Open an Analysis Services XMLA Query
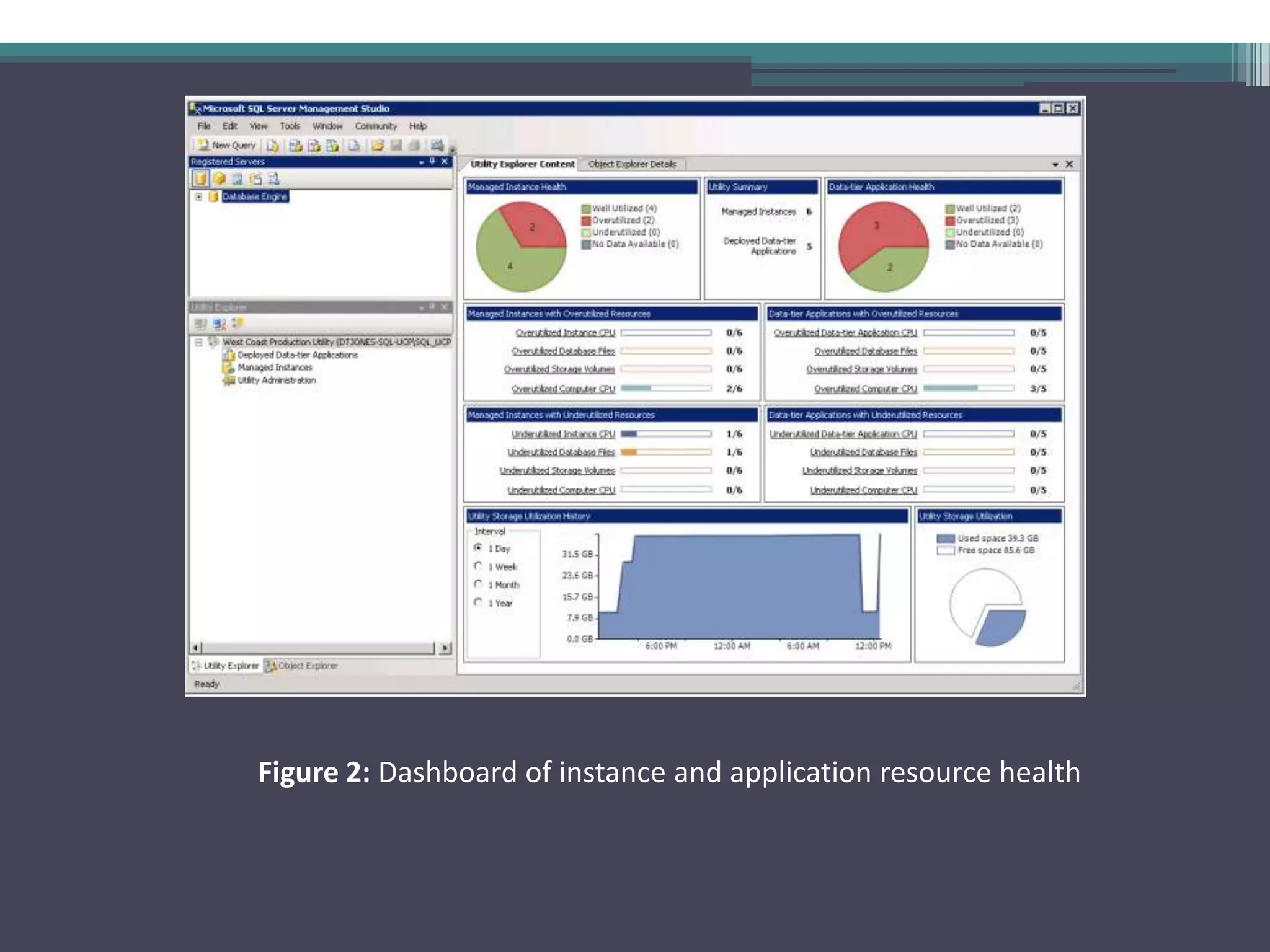The width and height of the screenshot is (1270, 952). 333,146
